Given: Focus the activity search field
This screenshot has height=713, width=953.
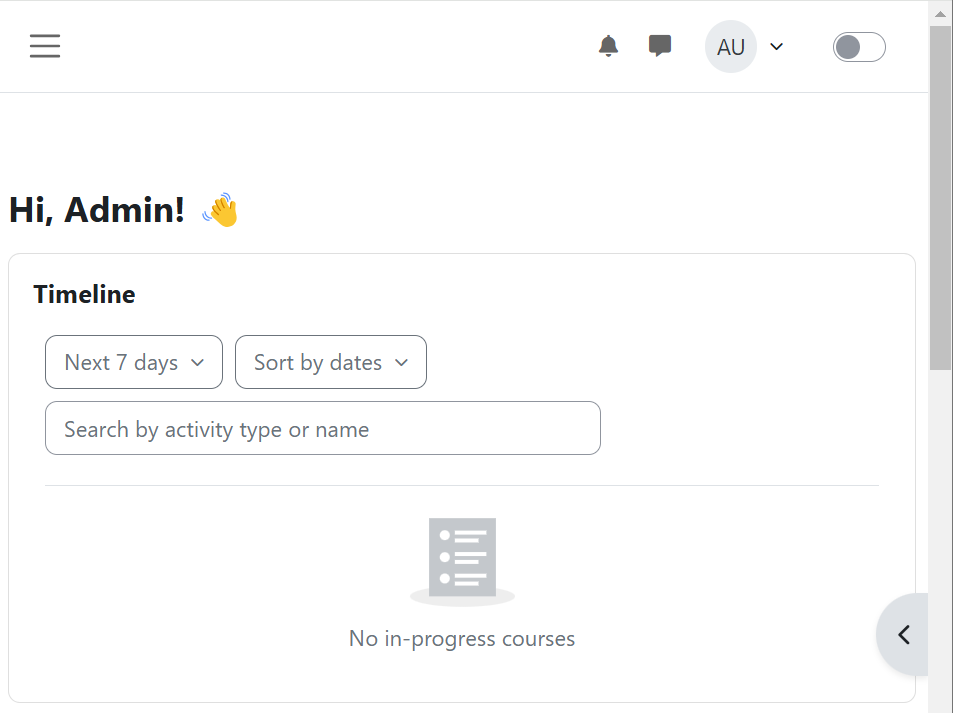Looking at the screenshot, I should 322,428.
